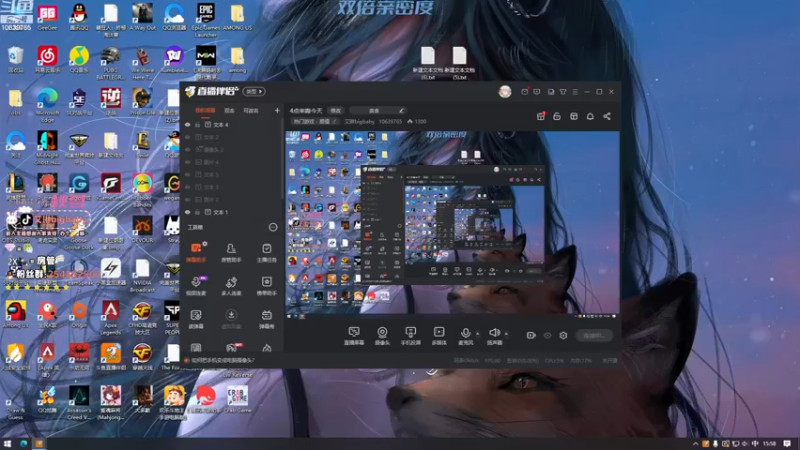The width and height of the screenshot is (800, 450).
Task: Toggle the preview eye icon in bottom bar
Action: pyautogui.click(x=547, y=335)
